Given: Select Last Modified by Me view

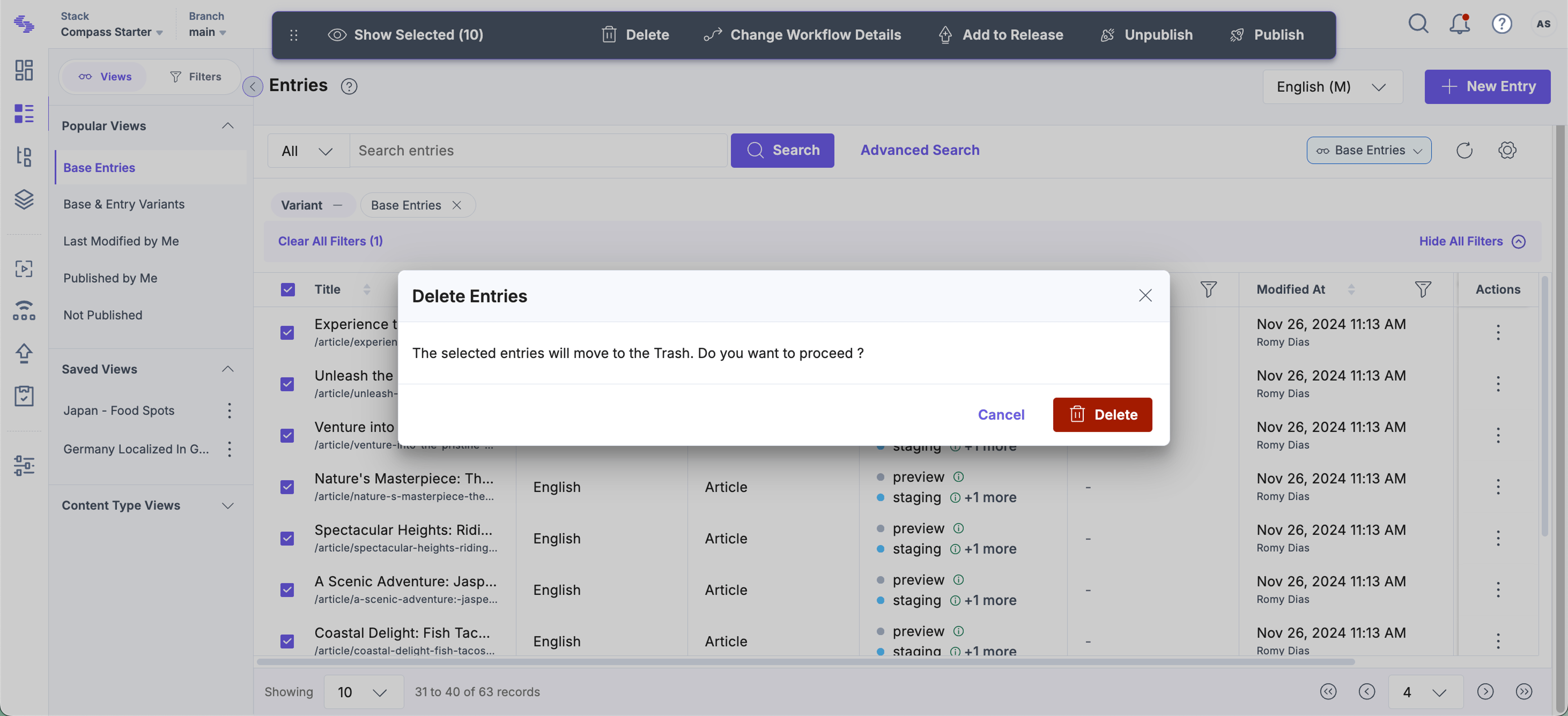Looking at the screenshot, I should tap(121, 242).
